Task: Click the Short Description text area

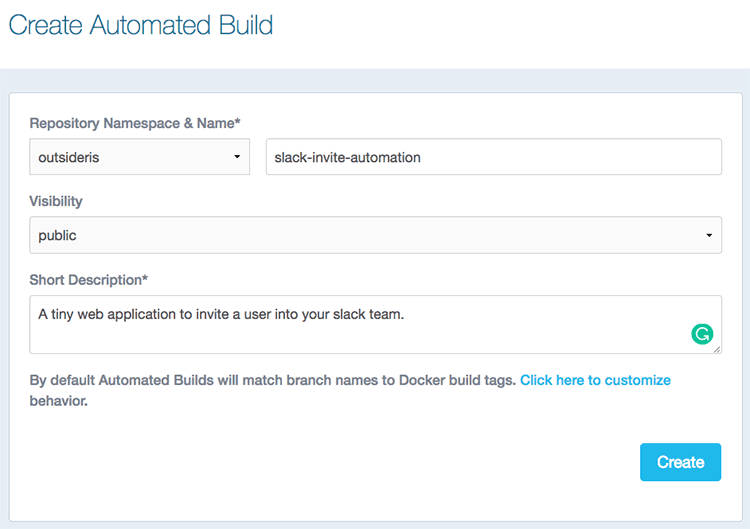Action: (x=375, y=324)
